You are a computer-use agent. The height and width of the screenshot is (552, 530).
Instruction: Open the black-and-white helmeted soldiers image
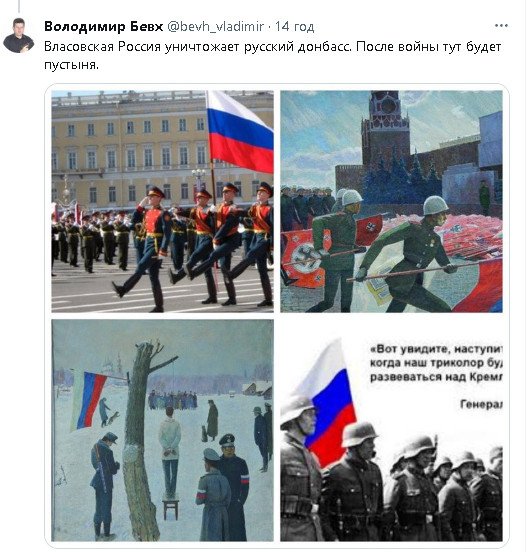tap(391, 430)
